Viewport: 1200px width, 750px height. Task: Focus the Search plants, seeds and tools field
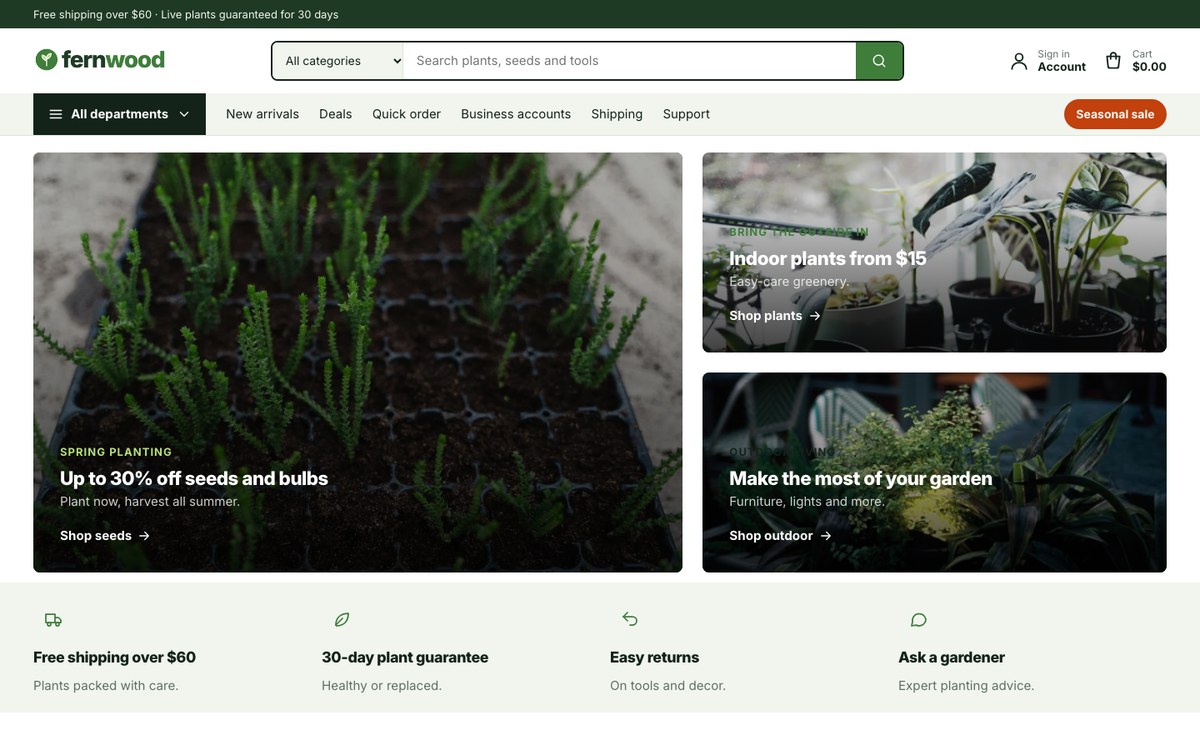(629, 61)
